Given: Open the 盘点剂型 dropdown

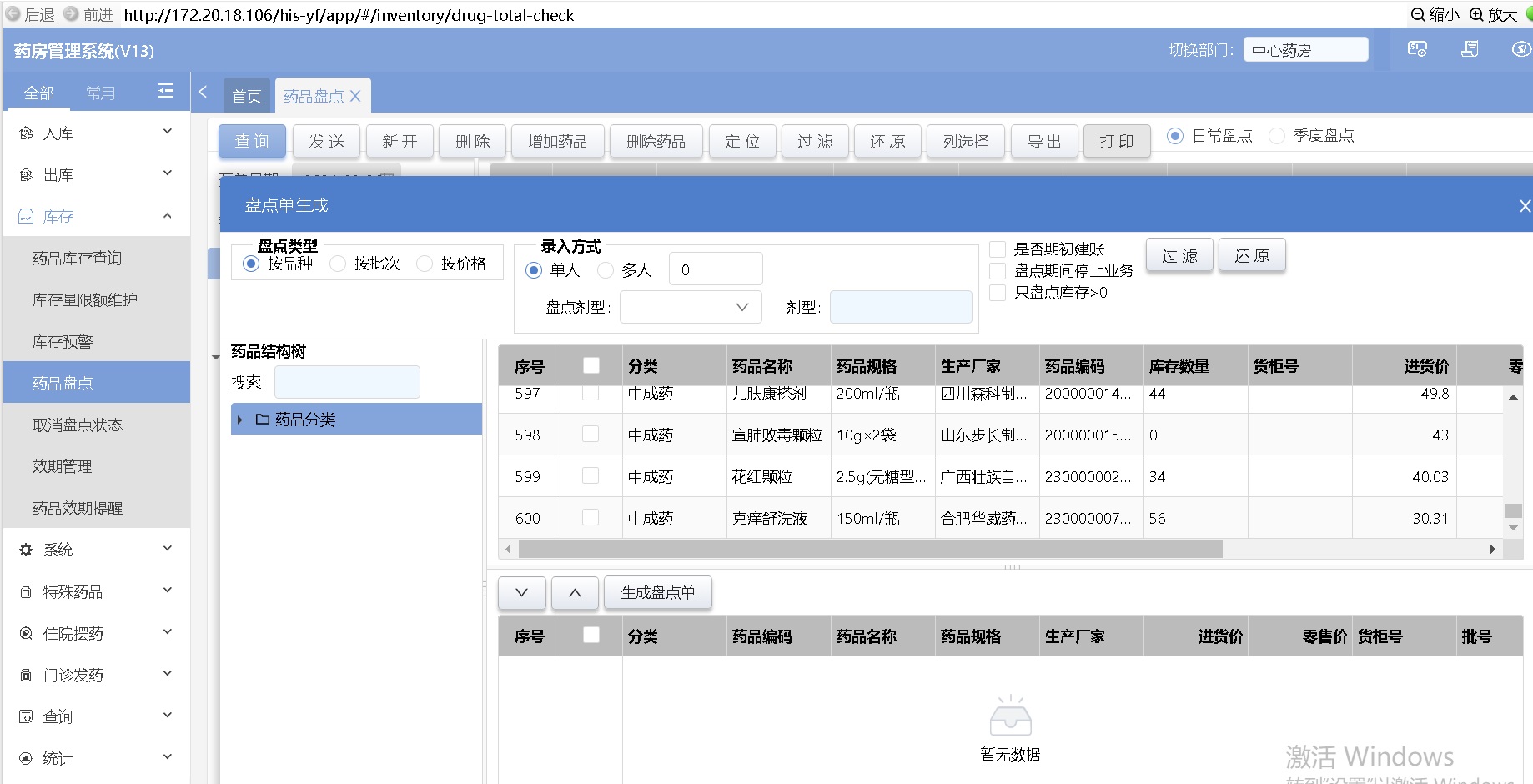Looking at the screenshot, I should [691, 307].
